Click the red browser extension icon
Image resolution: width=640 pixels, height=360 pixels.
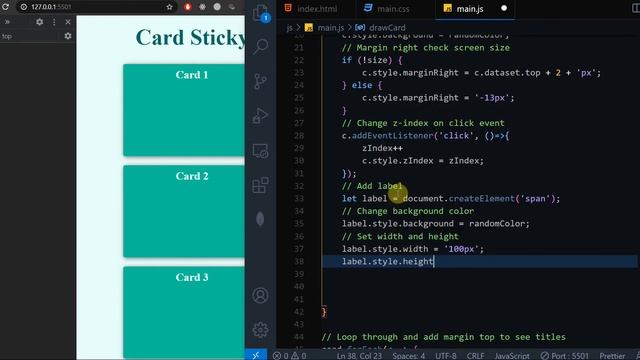(x=188, y=7)
